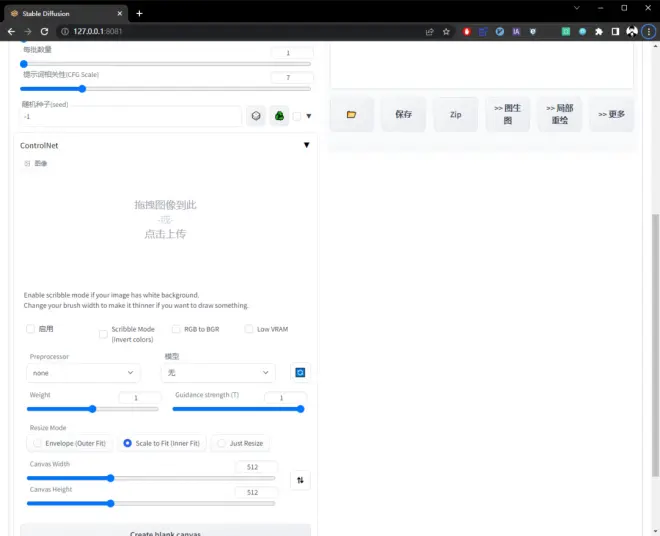Open the browser extensions puzzle icon
The image size is (660, 536).
(x=599, y=31)
